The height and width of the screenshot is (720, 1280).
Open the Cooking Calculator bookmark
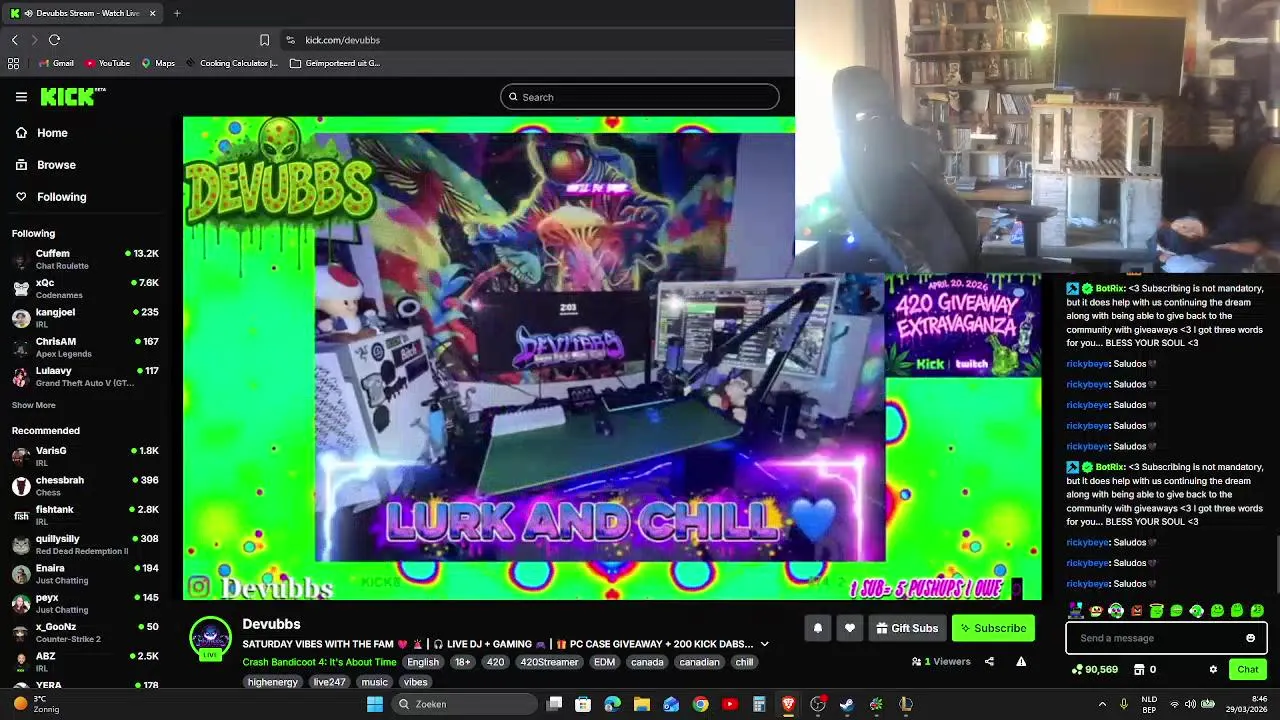(232, 63)
